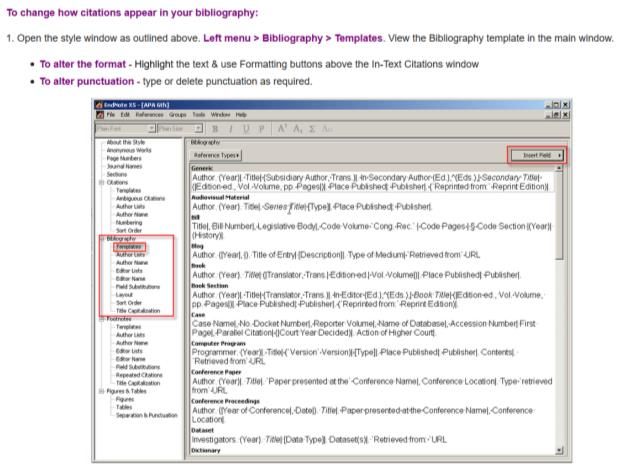Click the style document icon beside File menu
The width and height of the screenshot is (628, 473).
click(x=100, y=115)
